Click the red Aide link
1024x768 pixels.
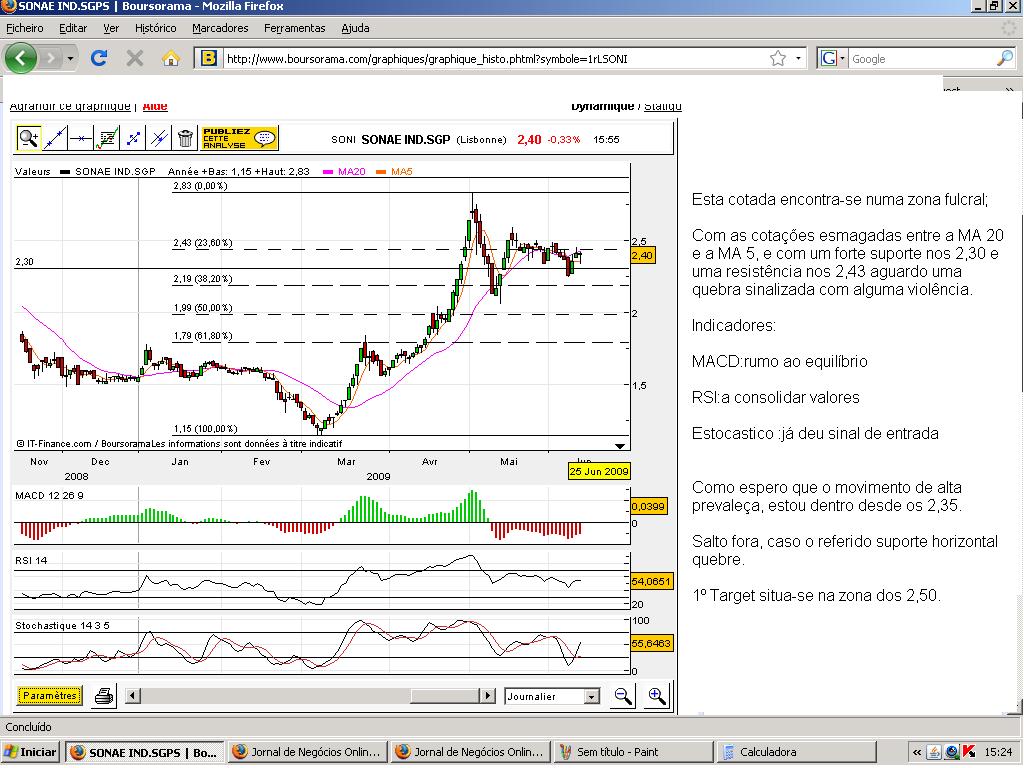[x=155, y=106]
